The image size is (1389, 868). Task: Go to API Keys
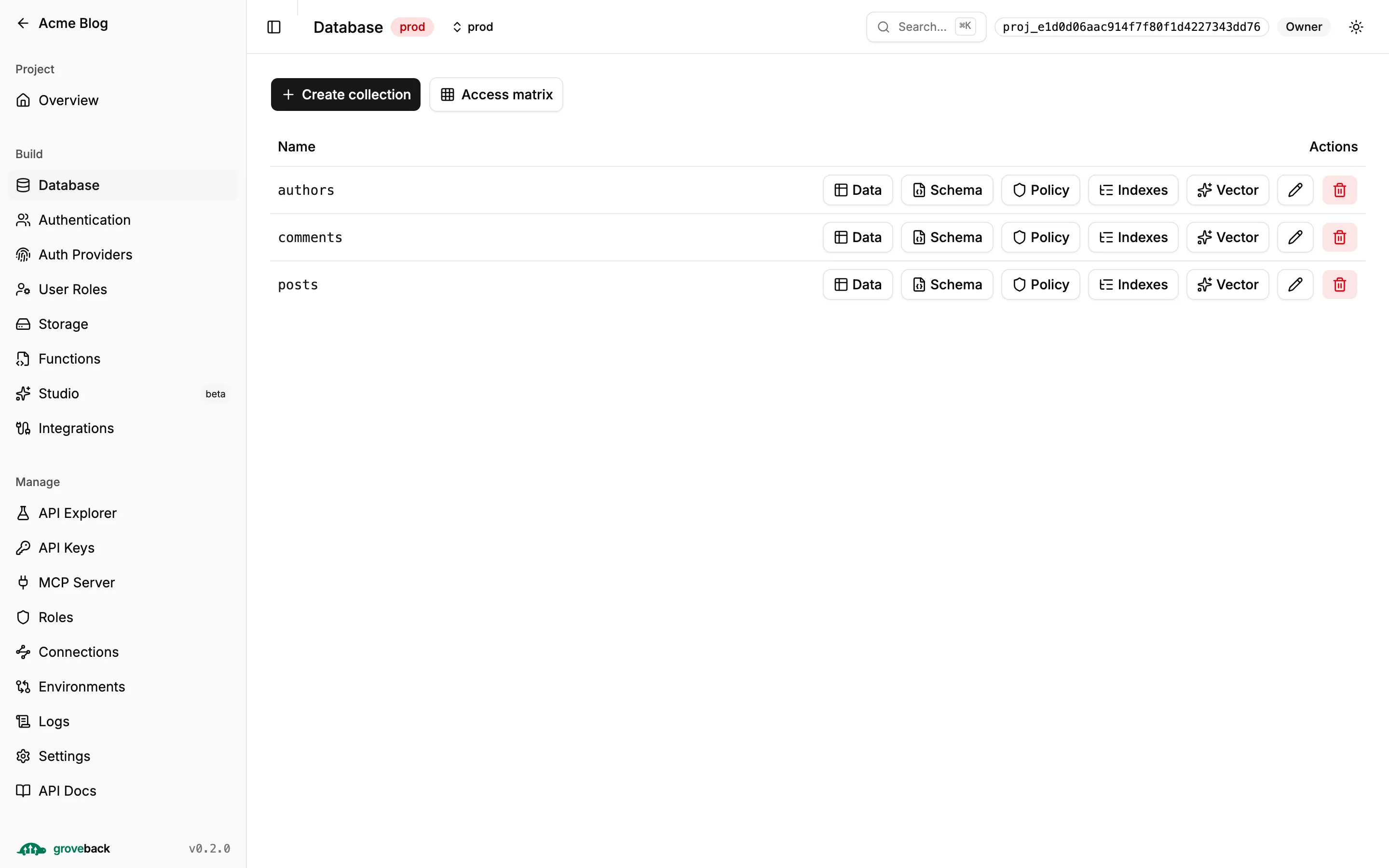pos(123,548)
